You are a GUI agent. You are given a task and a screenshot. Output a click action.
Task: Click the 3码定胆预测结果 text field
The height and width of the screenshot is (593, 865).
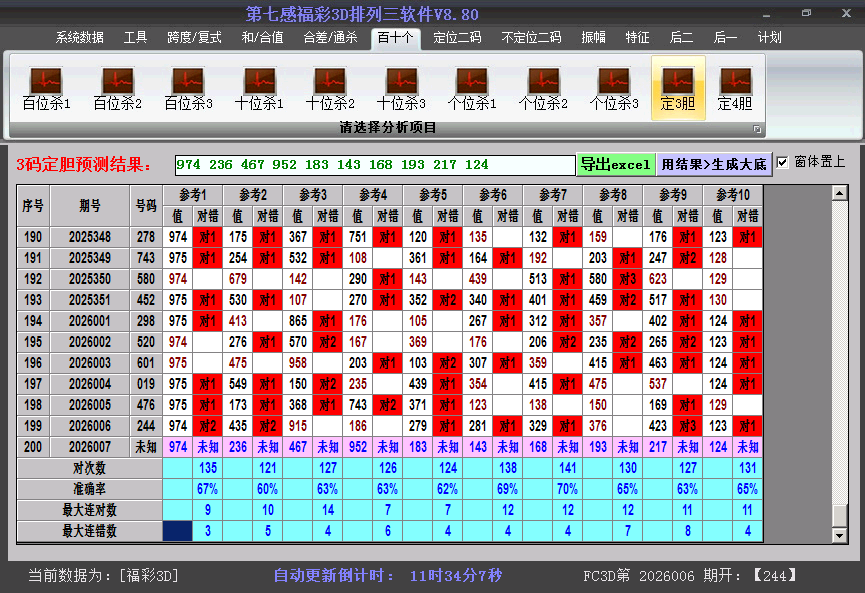[374, 165]
